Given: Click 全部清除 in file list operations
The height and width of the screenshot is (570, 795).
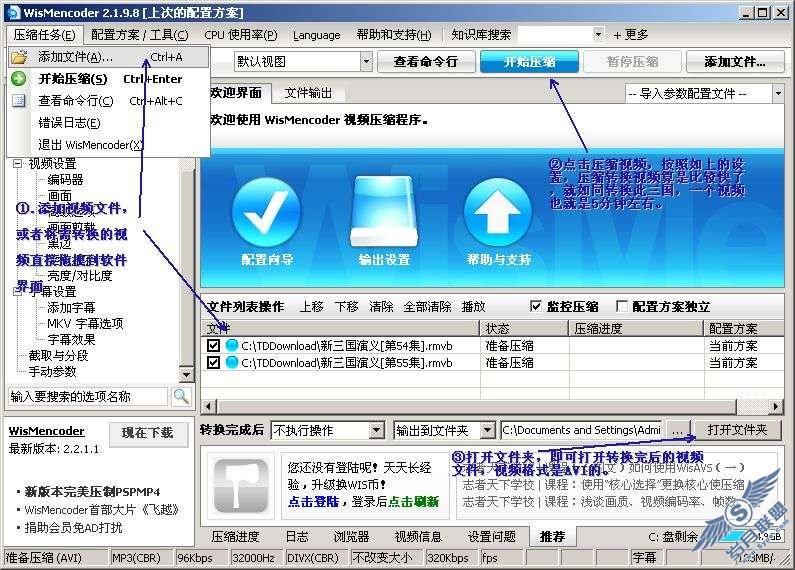Looking at the screenshot, I should click(x=427, y=306).
